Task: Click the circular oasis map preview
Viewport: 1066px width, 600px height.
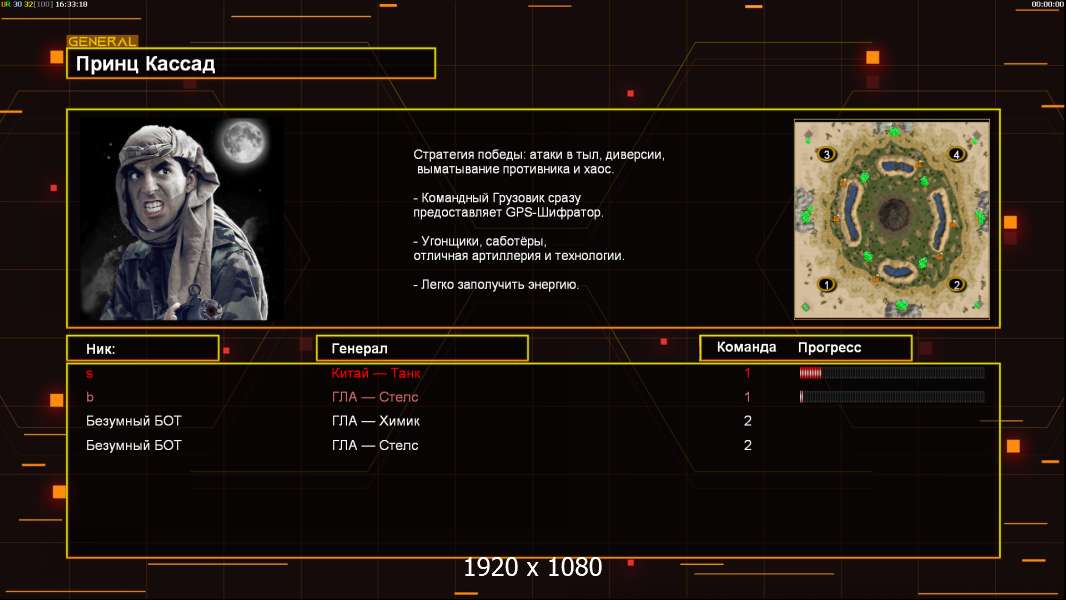Action: (x=892, y=219)
